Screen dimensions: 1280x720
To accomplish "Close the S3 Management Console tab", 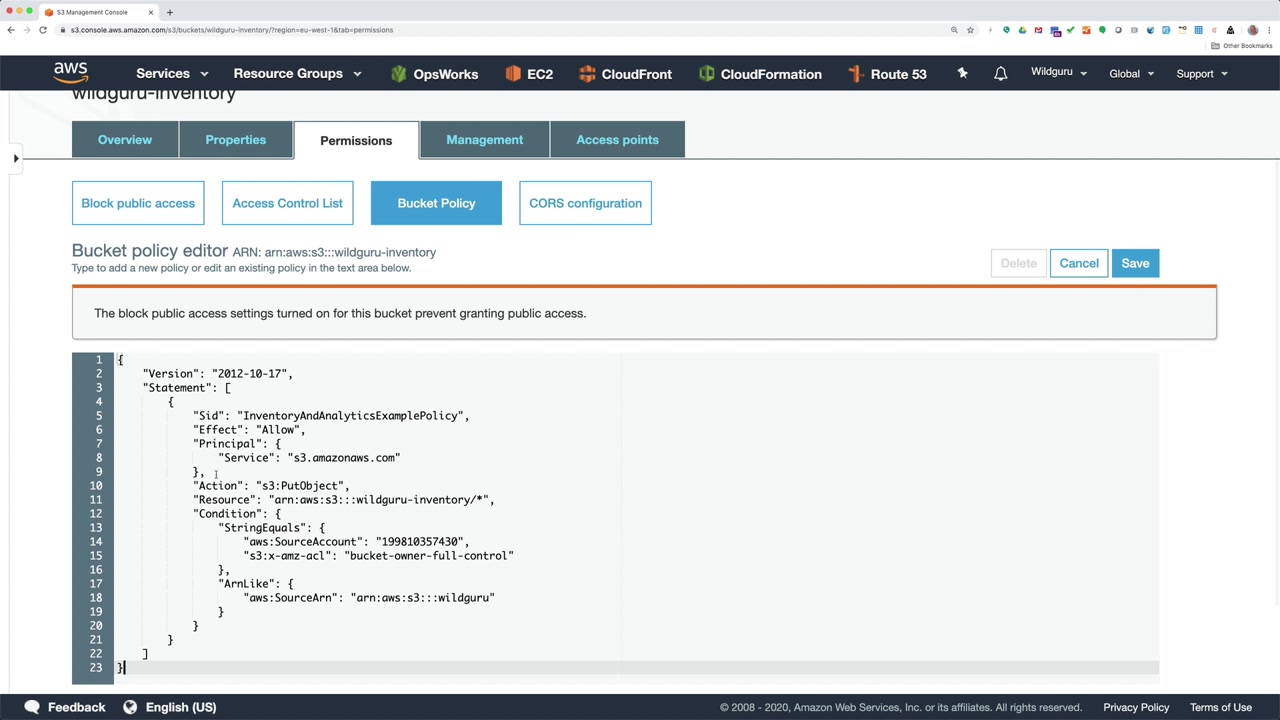I will pos(151,12).
